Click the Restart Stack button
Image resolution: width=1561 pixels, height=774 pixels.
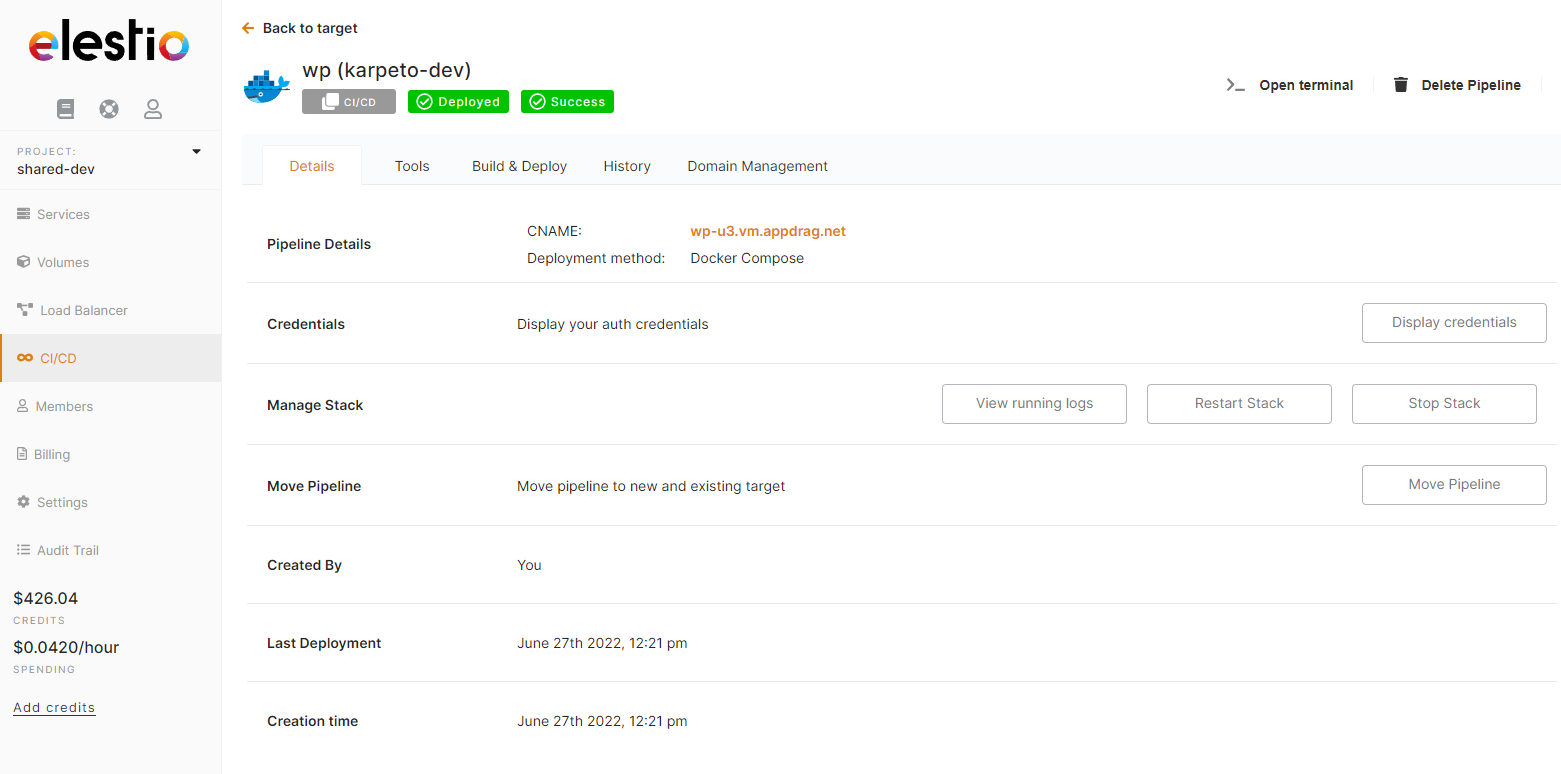tap(1239, 404)
